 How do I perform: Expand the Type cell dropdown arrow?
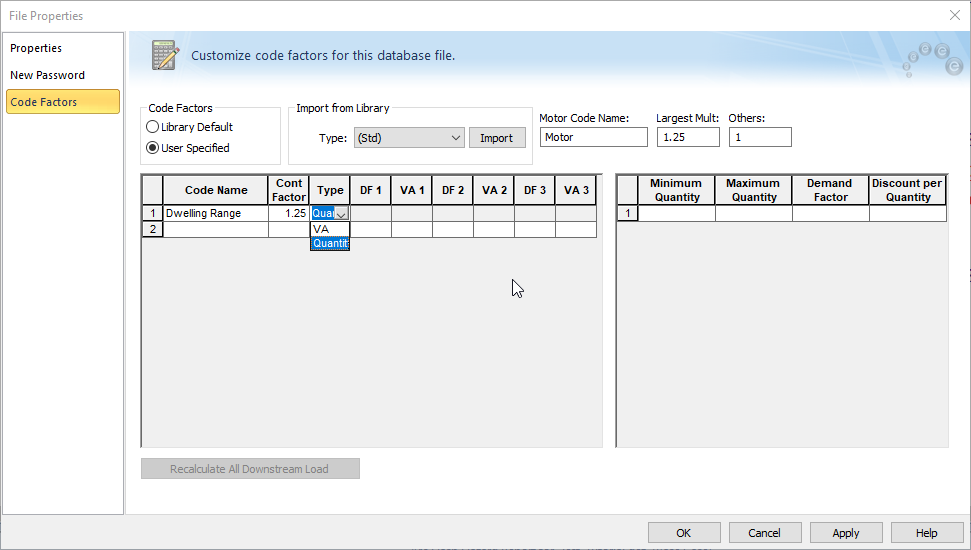(x=341, y=214)
